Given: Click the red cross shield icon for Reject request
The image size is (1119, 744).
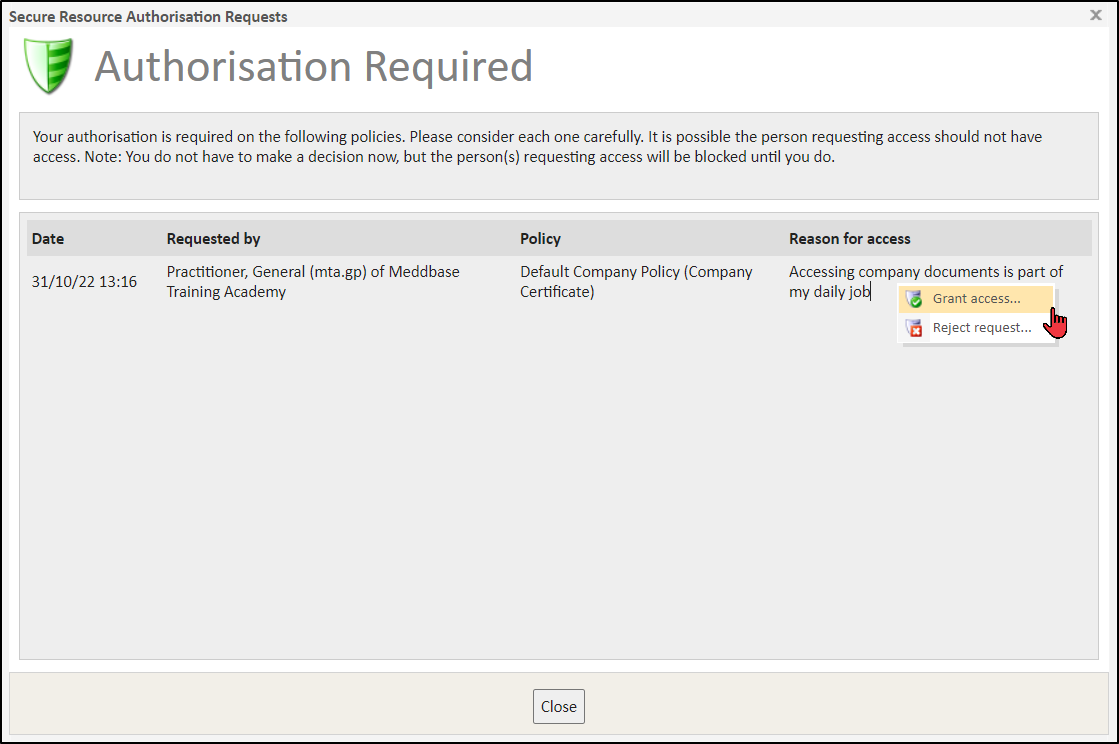Looking at the screenshot, I should (x=913, y=328).
